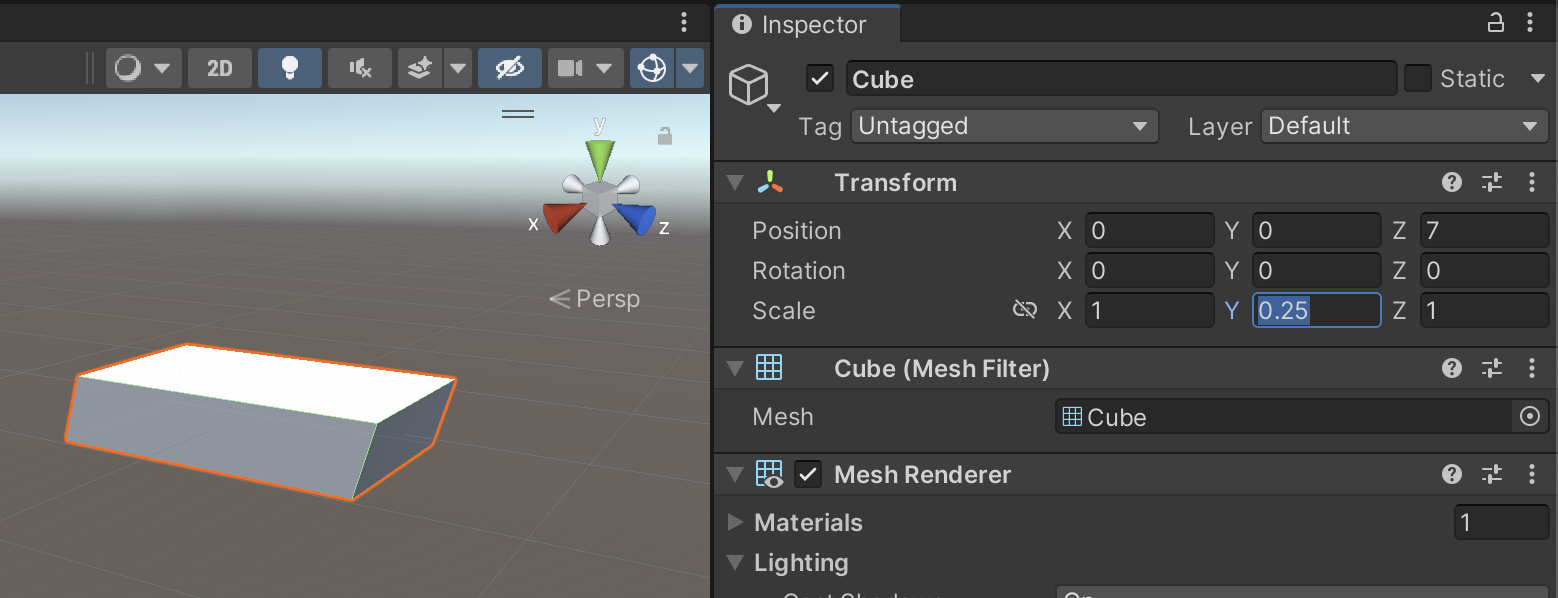Mute scene audio with the speaker icon
Screen dimensions: 1558x598
(360, 68)
